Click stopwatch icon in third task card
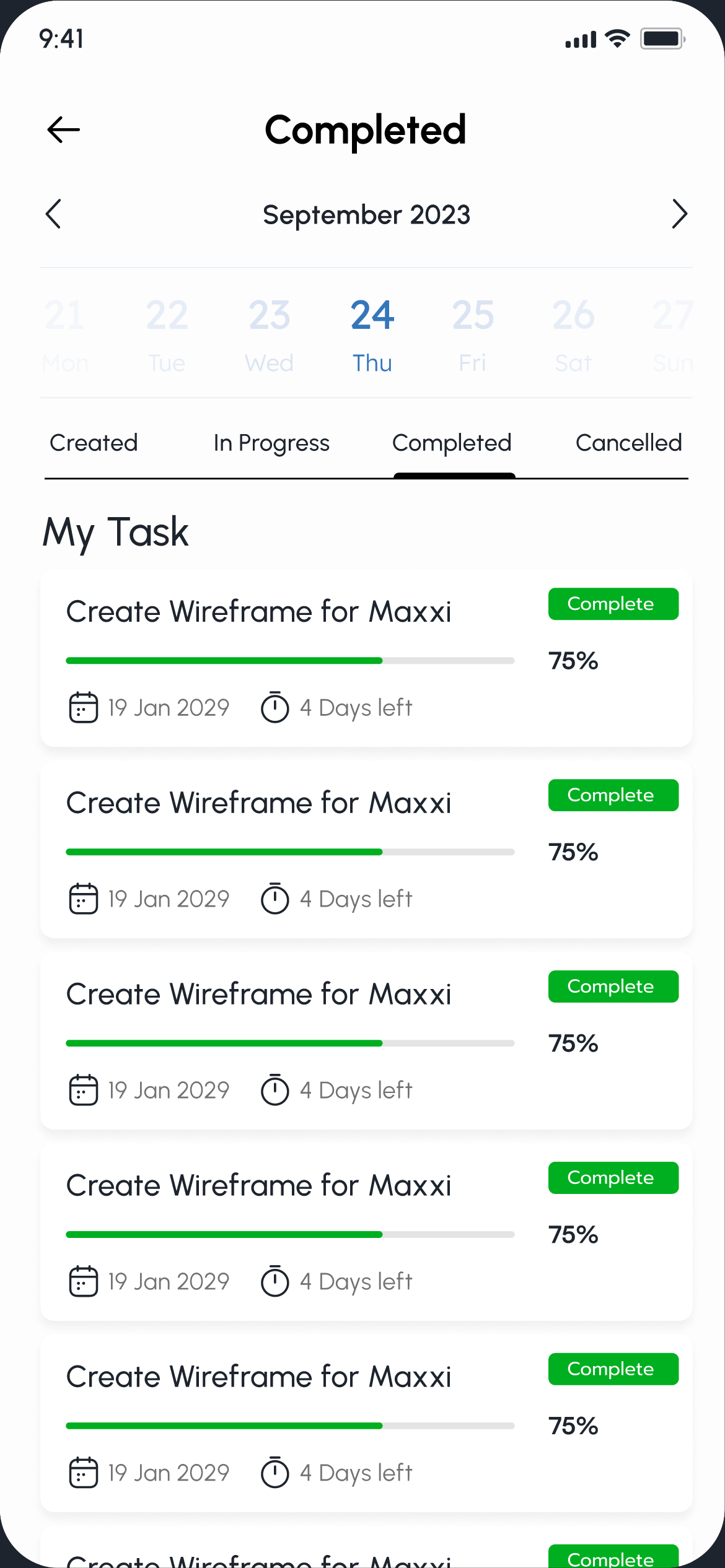The height and width of the screenshot is (1568, 725). click(275, 1090)
